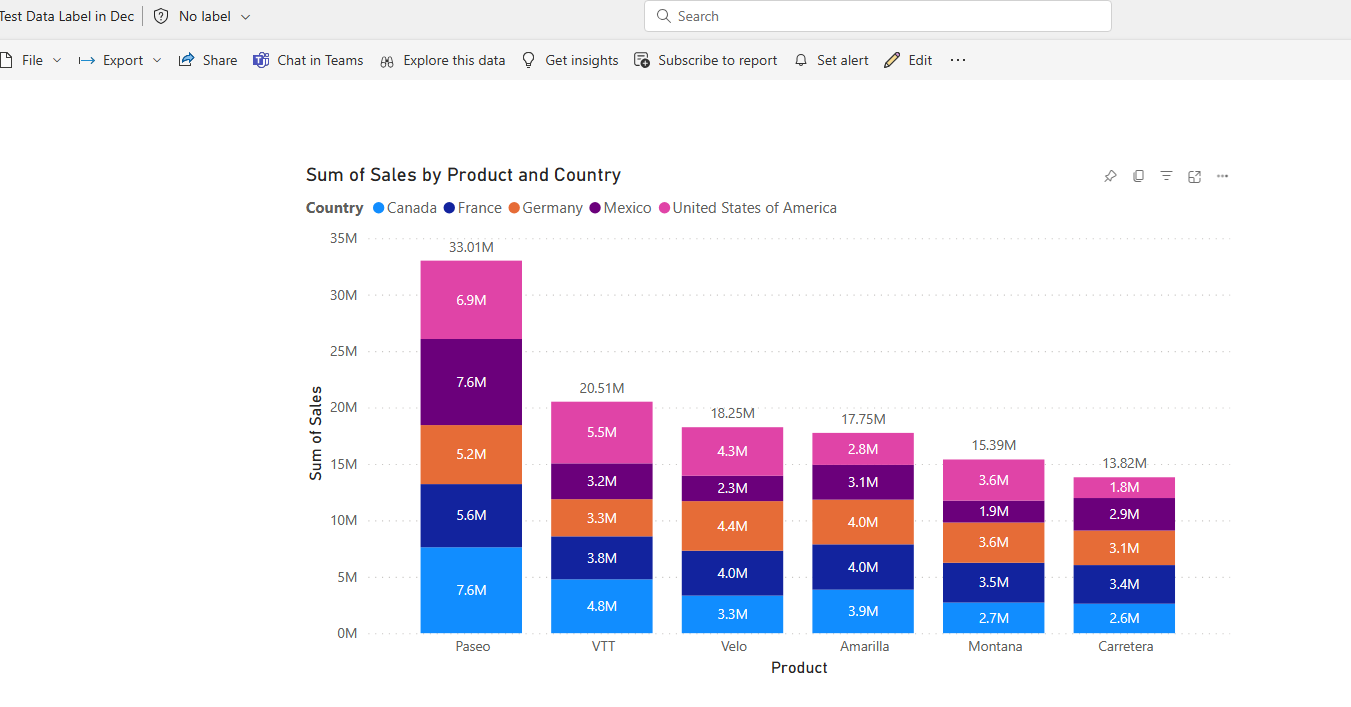Image resolution: width=1351 pixels, height=707 pixels.
Task: Click the Share icon
Action: 186,60
